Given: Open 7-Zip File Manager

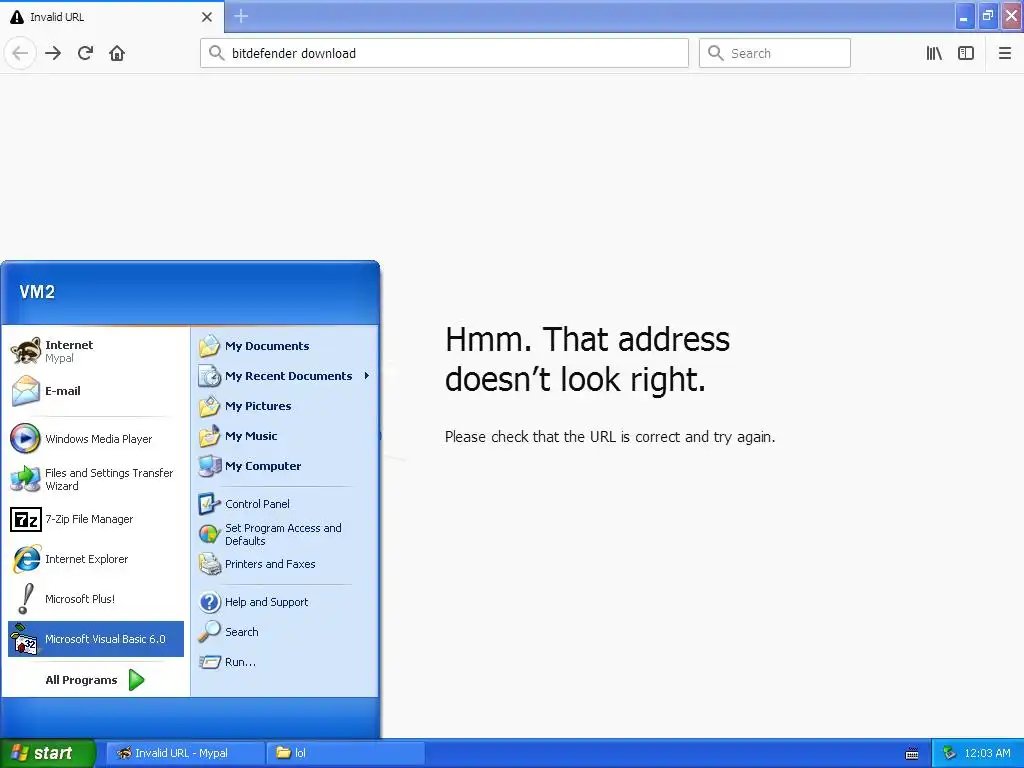Looking at the screenshot, I should click(96, 519).
